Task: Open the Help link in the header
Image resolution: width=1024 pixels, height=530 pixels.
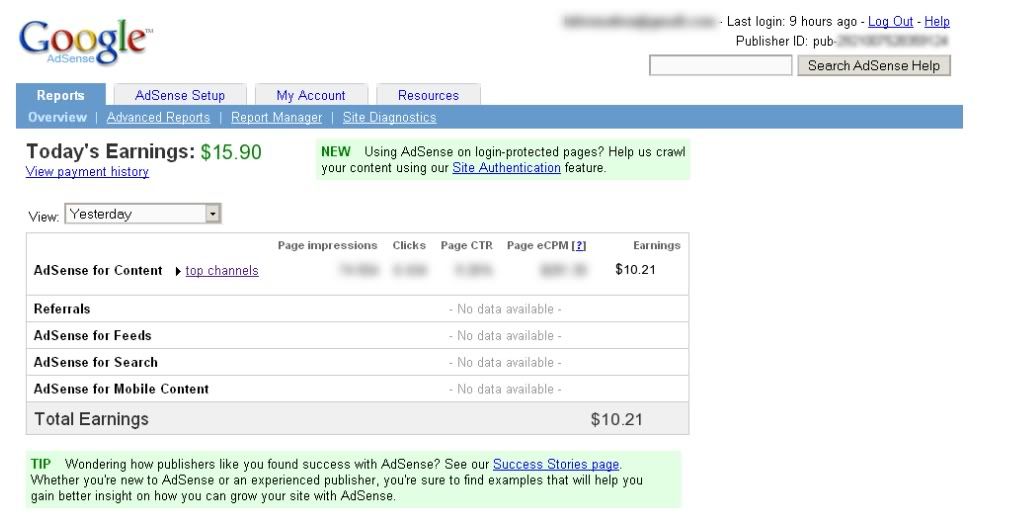Action: [937, 22]
